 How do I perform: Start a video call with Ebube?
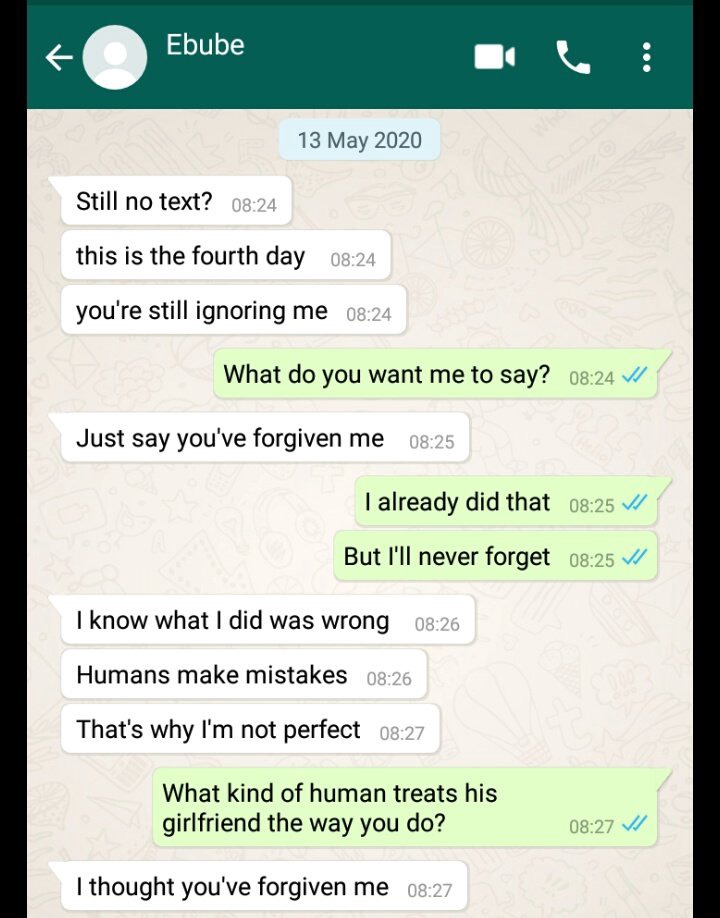(x=495, y=57)
